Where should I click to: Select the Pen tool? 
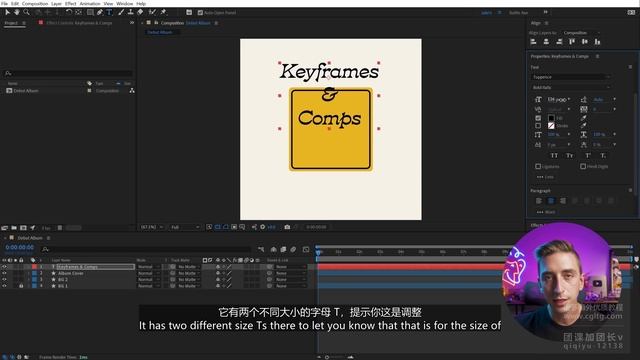coord(100,12)
